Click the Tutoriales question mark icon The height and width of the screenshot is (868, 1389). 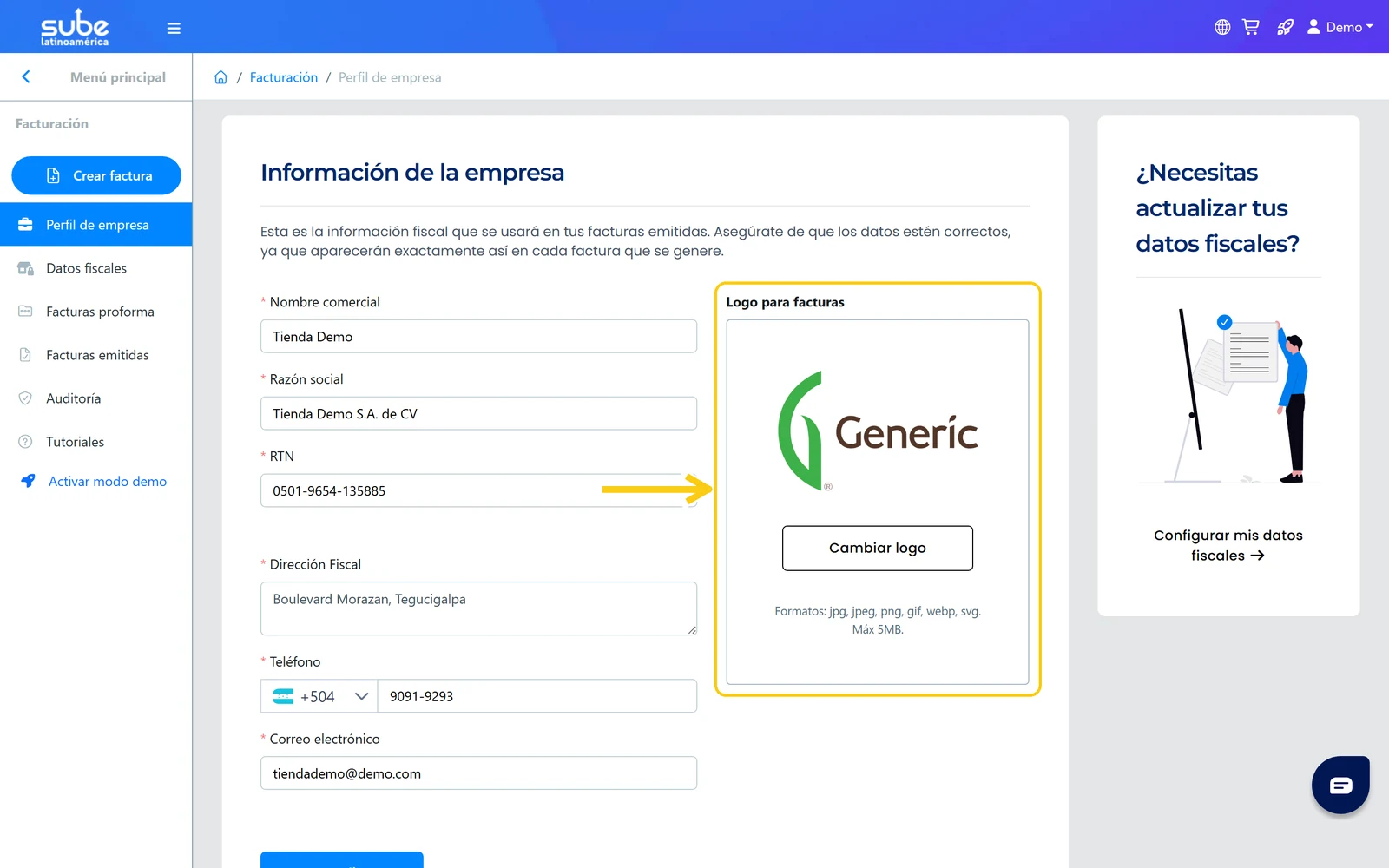tap(26, 442)
